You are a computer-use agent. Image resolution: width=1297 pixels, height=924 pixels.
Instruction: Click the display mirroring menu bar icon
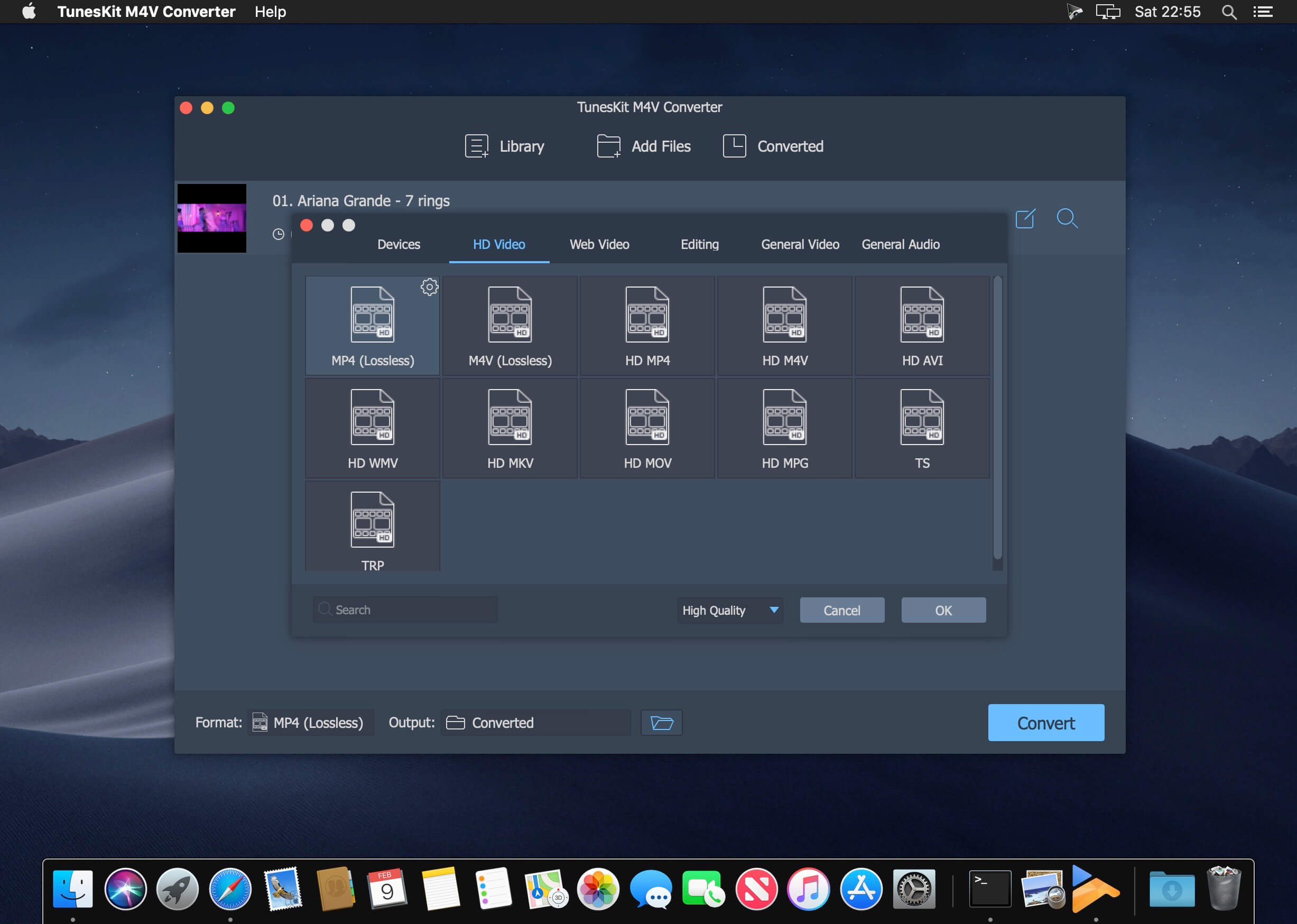[1108, 12]
